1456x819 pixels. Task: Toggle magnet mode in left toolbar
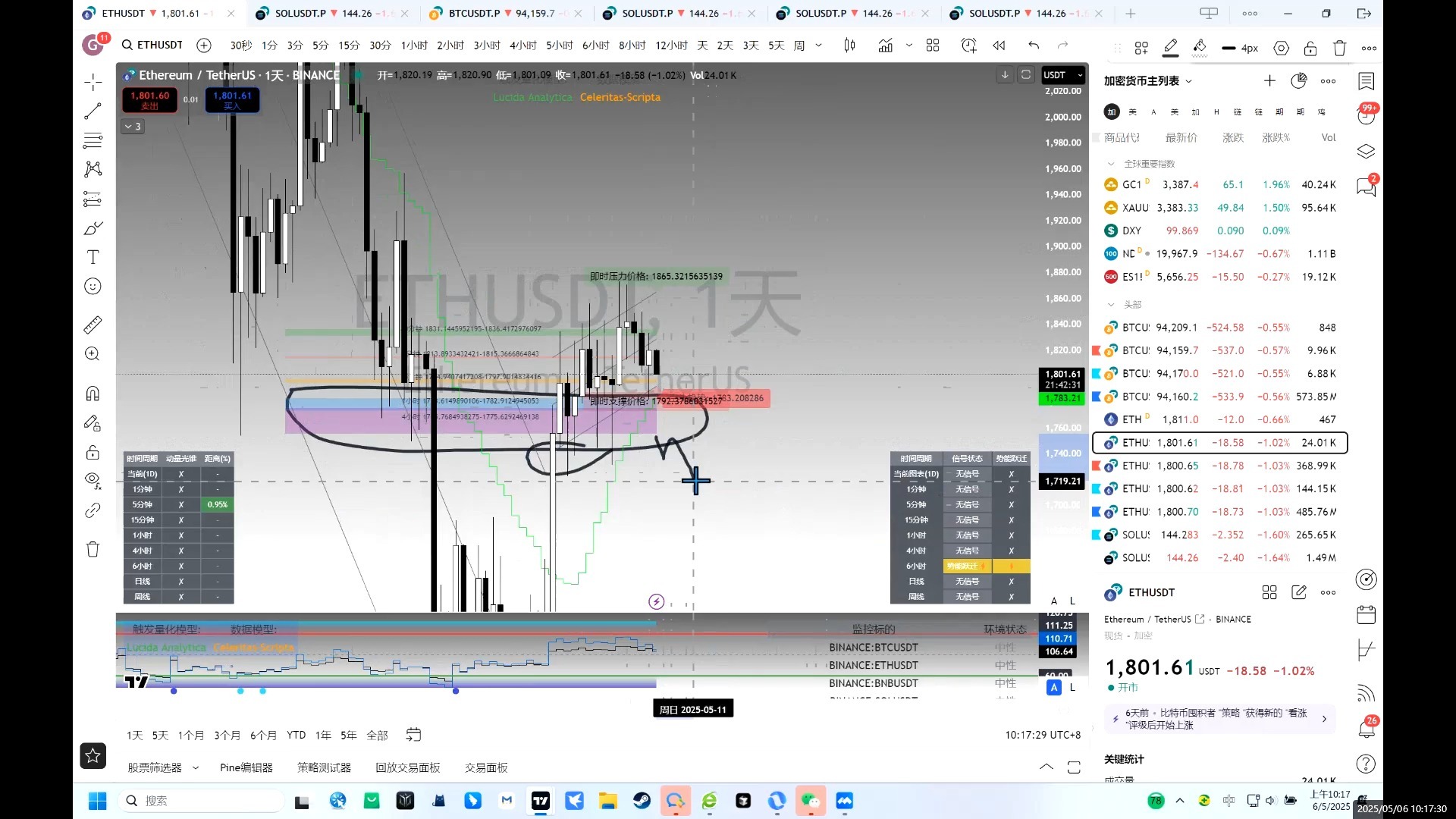[x=93, y=394]
